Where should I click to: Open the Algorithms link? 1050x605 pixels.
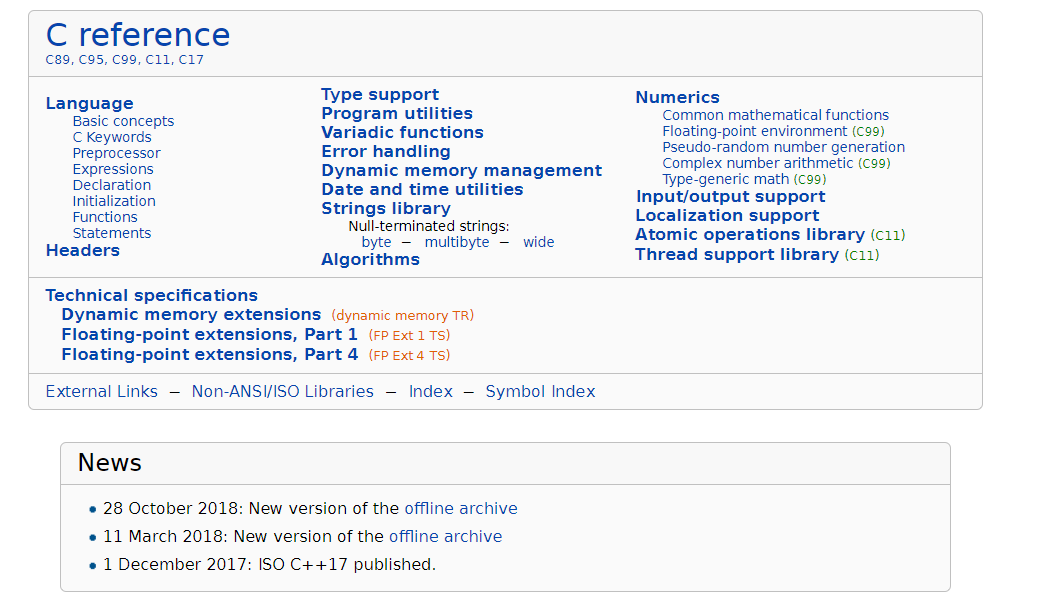click(x=370, y=260)
